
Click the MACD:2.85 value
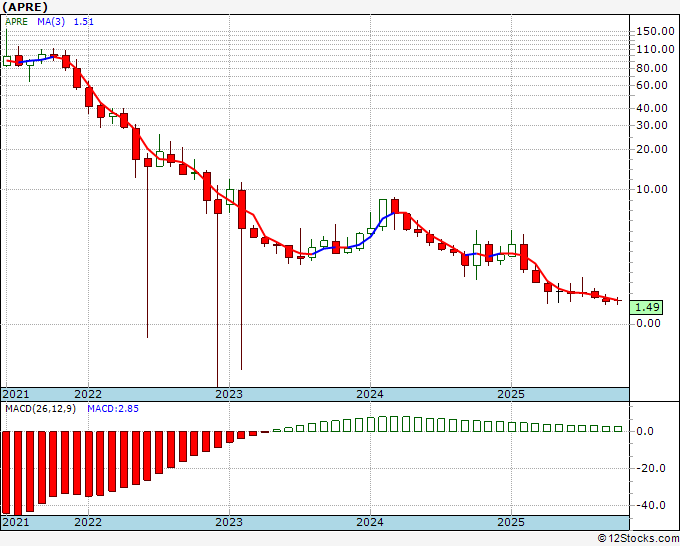coord(113,409)
